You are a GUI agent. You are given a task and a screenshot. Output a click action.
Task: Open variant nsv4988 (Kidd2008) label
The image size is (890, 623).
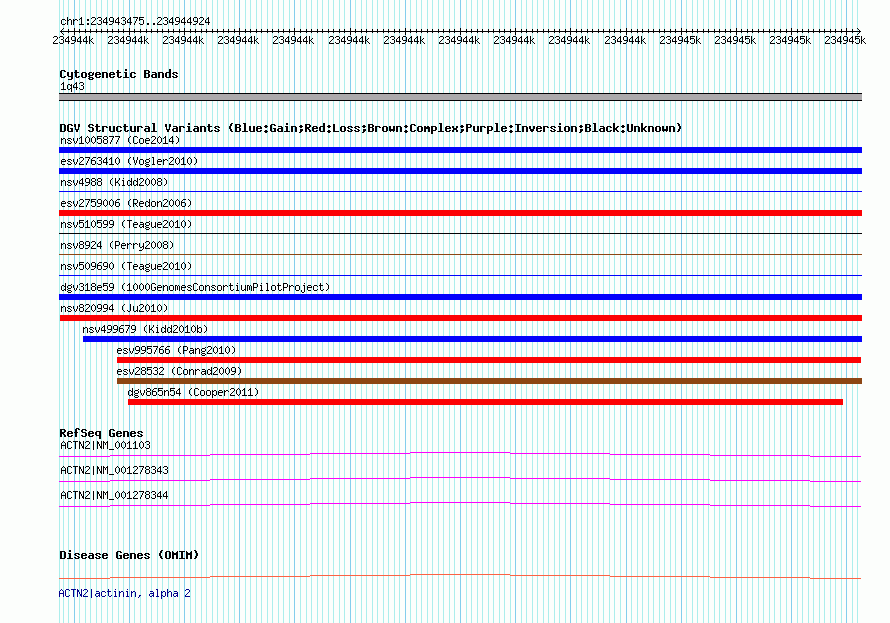tap(114, 182)
